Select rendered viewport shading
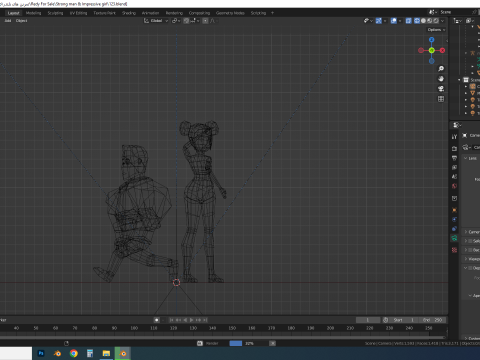This screenshot has width=480, height=360. point(436,21)
